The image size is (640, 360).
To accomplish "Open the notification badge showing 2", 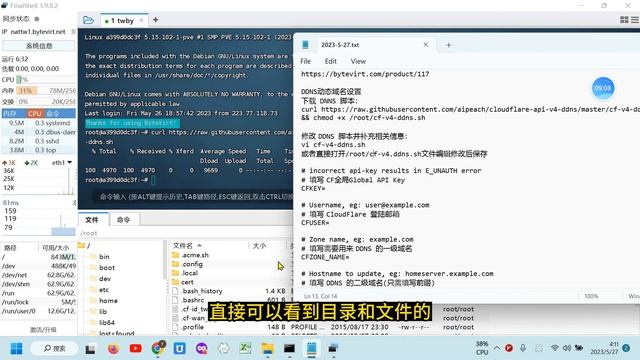I will [x=626, y=348].
